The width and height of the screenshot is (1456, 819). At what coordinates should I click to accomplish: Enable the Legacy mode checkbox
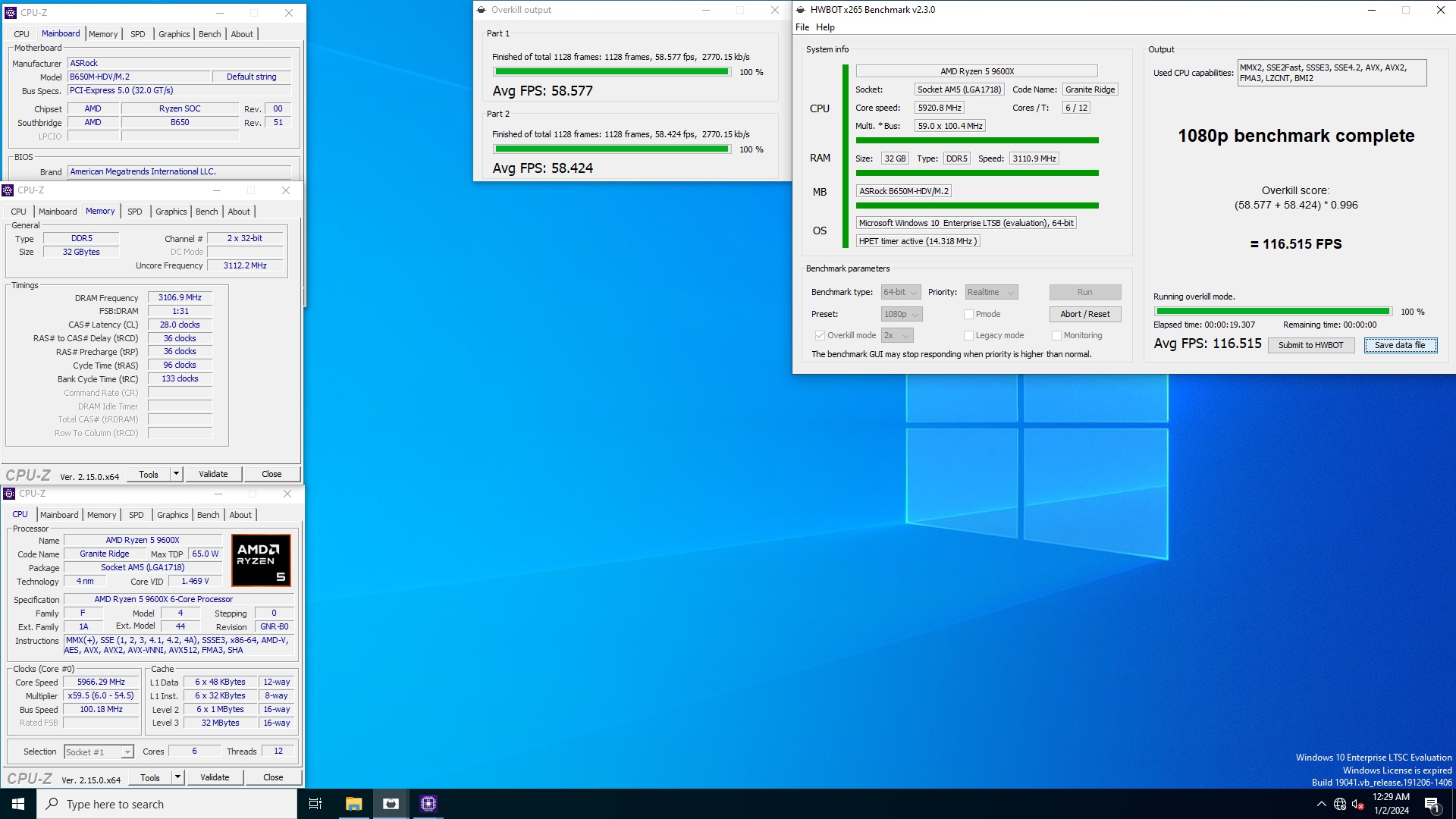coord(968,335)
